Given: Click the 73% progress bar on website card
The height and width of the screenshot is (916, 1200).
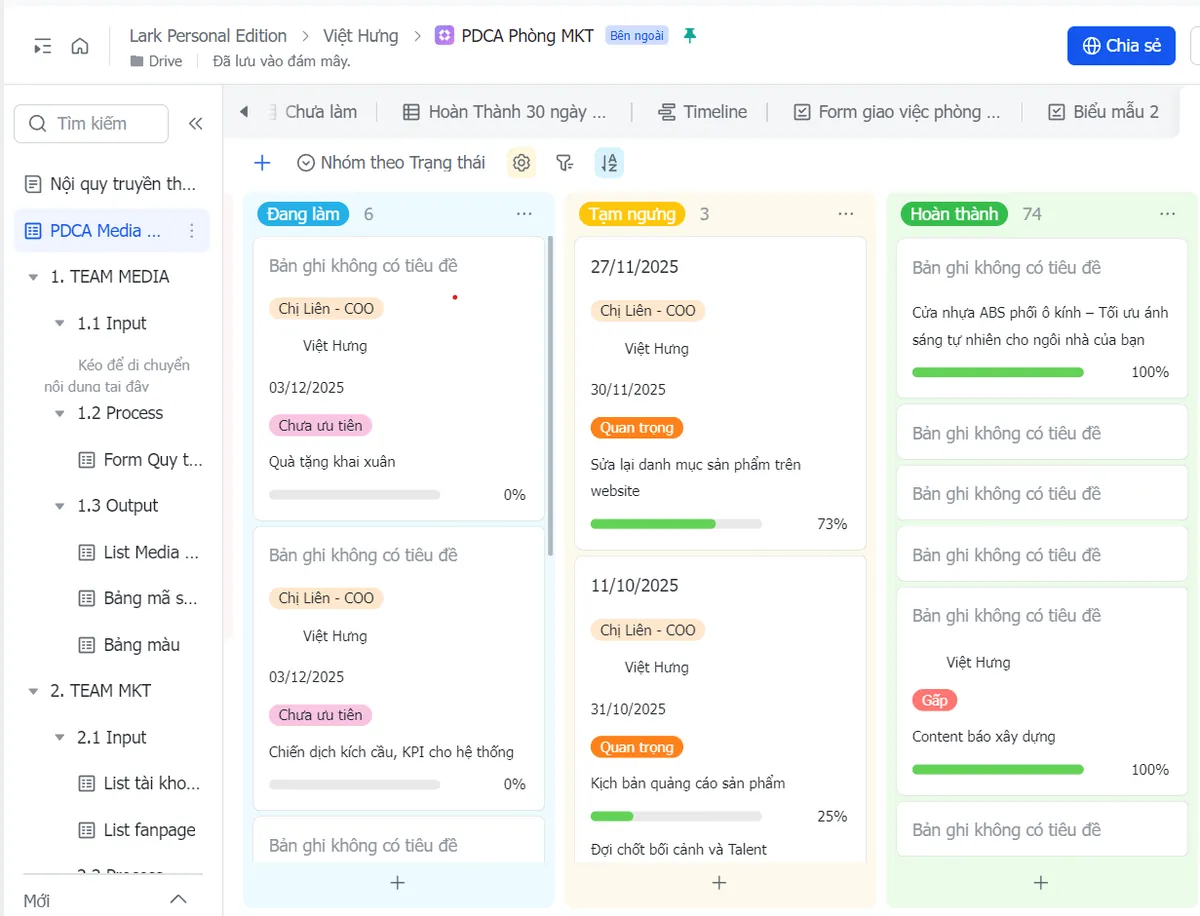Looking at the screenshot, I should 676,524.
